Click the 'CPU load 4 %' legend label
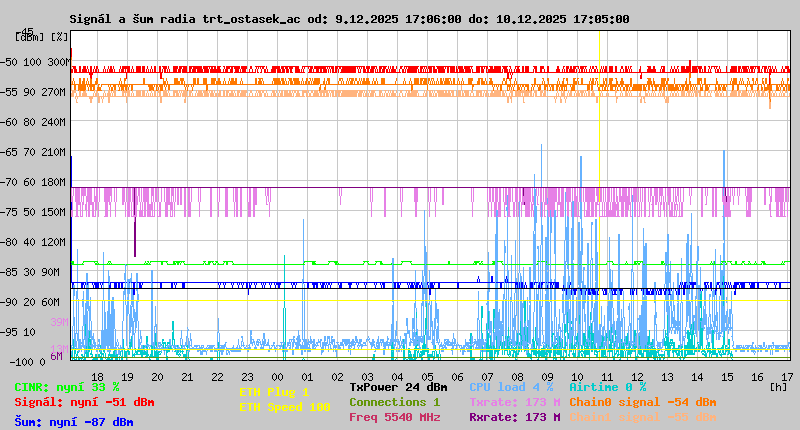800x430 pixels. (x=511, y=387)
